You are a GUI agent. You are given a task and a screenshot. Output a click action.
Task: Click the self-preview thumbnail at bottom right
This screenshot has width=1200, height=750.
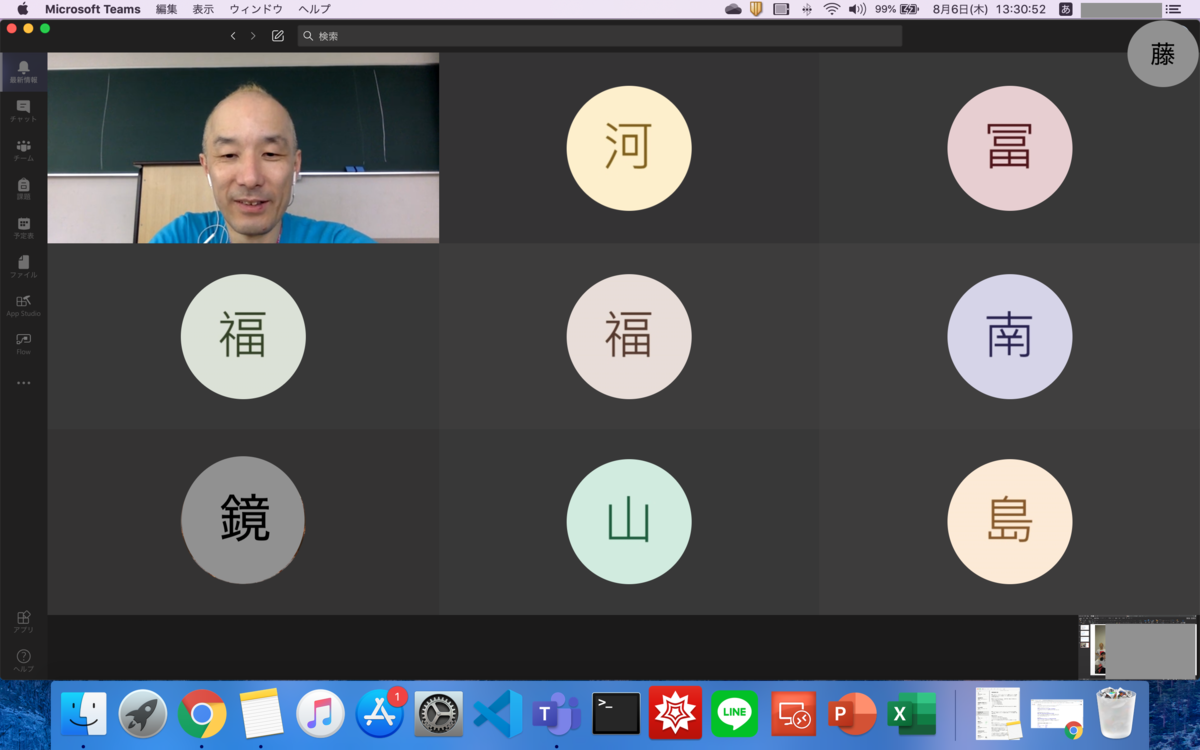[x=1138, y=648]
